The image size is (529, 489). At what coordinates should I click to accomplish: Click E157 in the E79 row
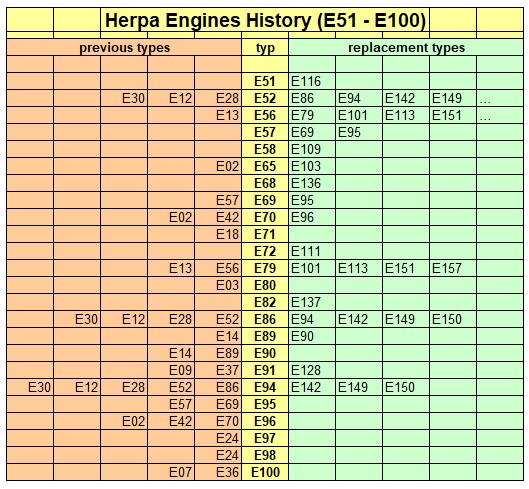tap(453, 268)
